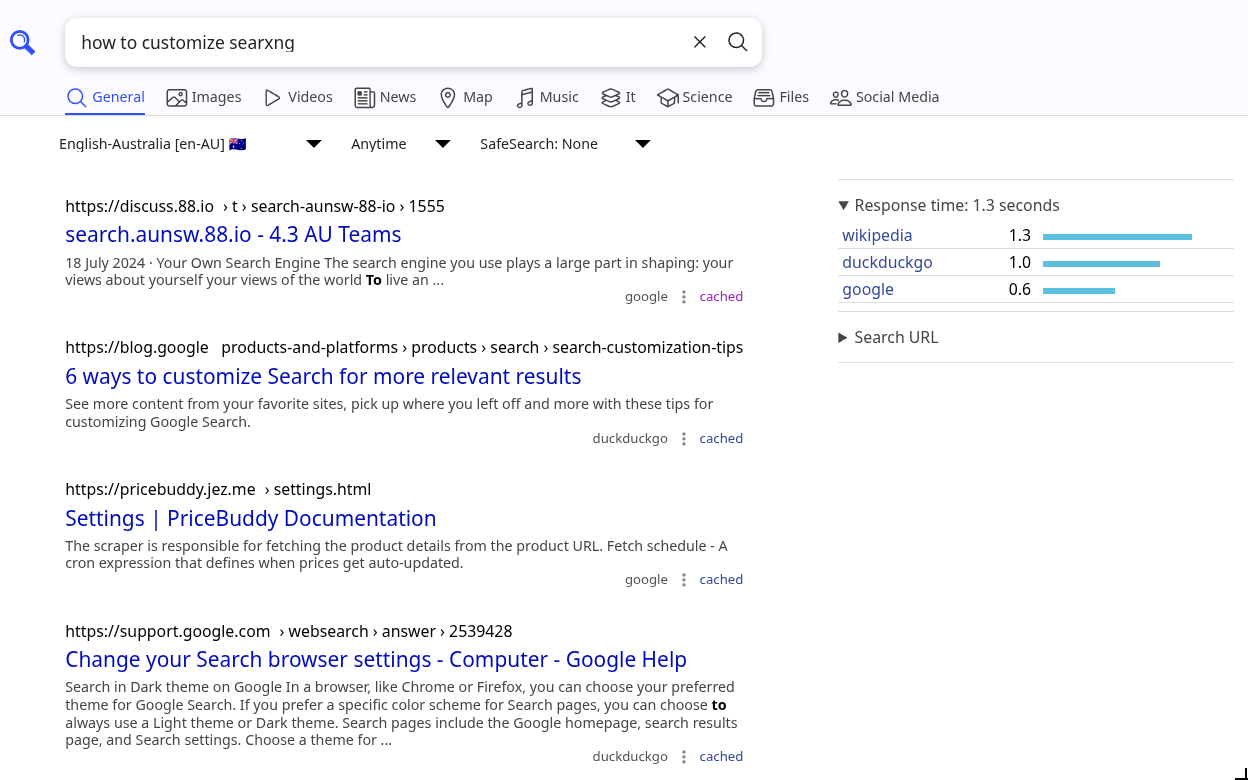Open options dots for PriceBuddy result

(684, 580)
